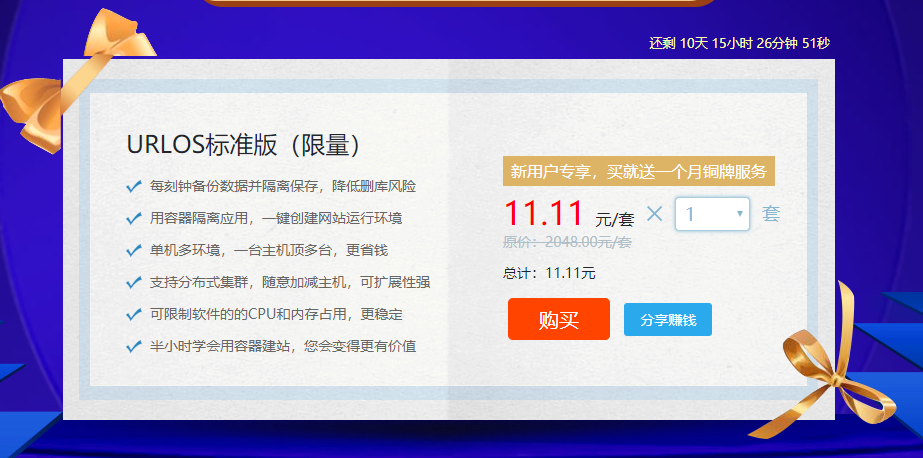Click the text 半小时学会用容器建站
Viewport: 923px width, 458px height.
point(220,346)
